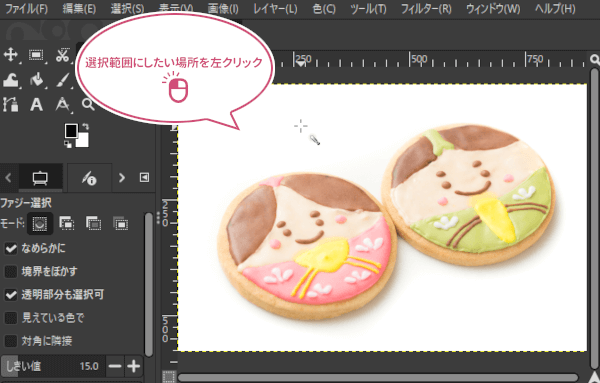
Task: Click the white background color swatch
Action: (x=83, y=142)
